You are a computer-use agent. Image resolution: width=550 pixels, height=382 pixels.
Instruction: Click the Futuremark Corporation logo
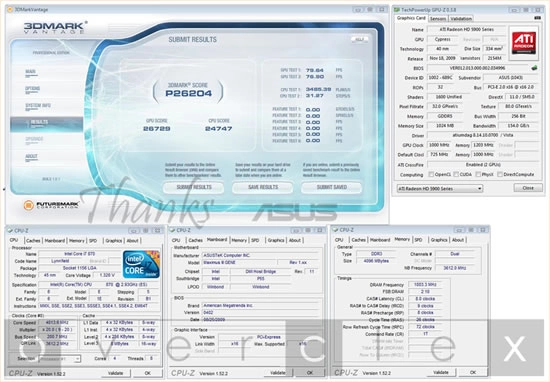(52, 205)
